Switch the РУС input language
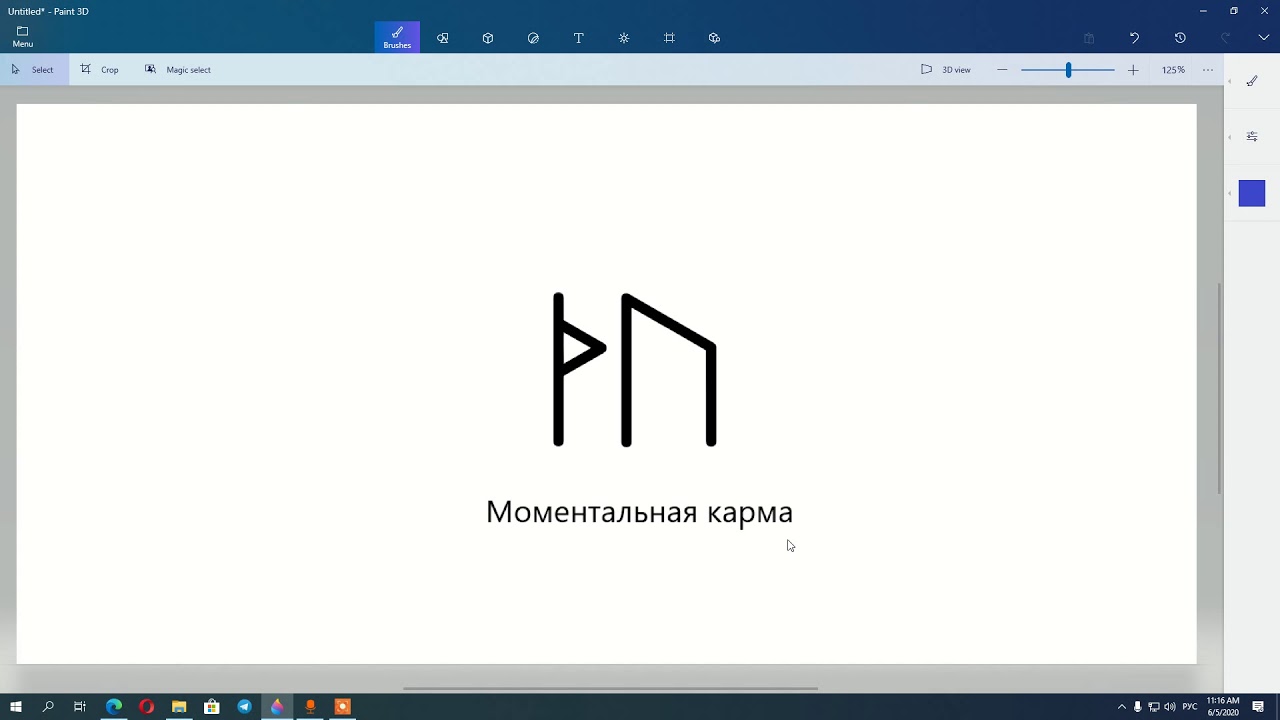 tap(1190, 707)
